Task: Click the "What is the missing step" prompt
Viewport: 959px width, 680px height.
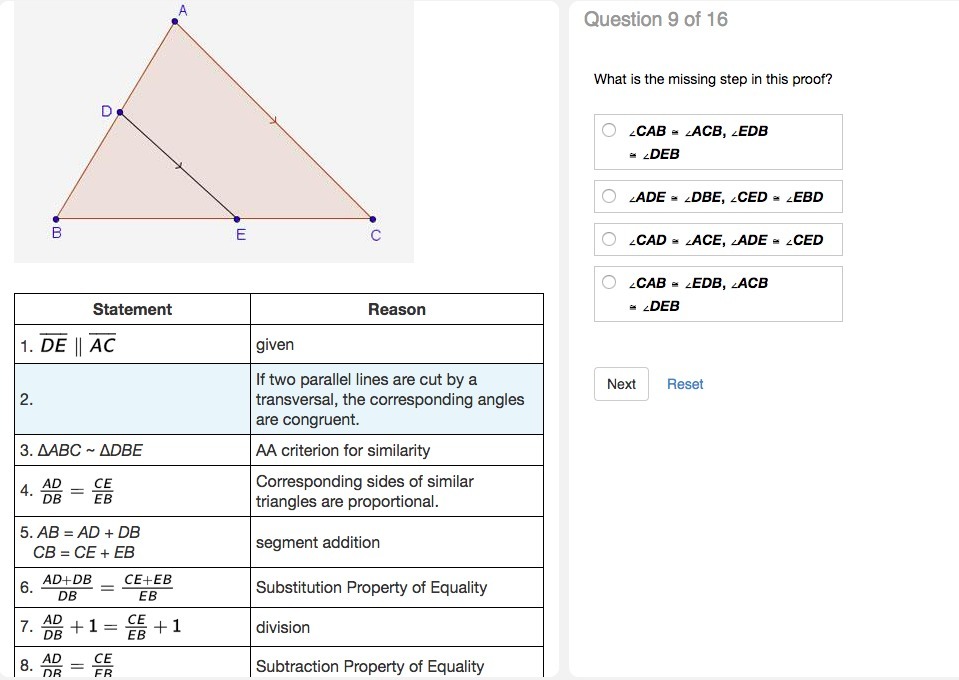Action: [x=713, y=79]
